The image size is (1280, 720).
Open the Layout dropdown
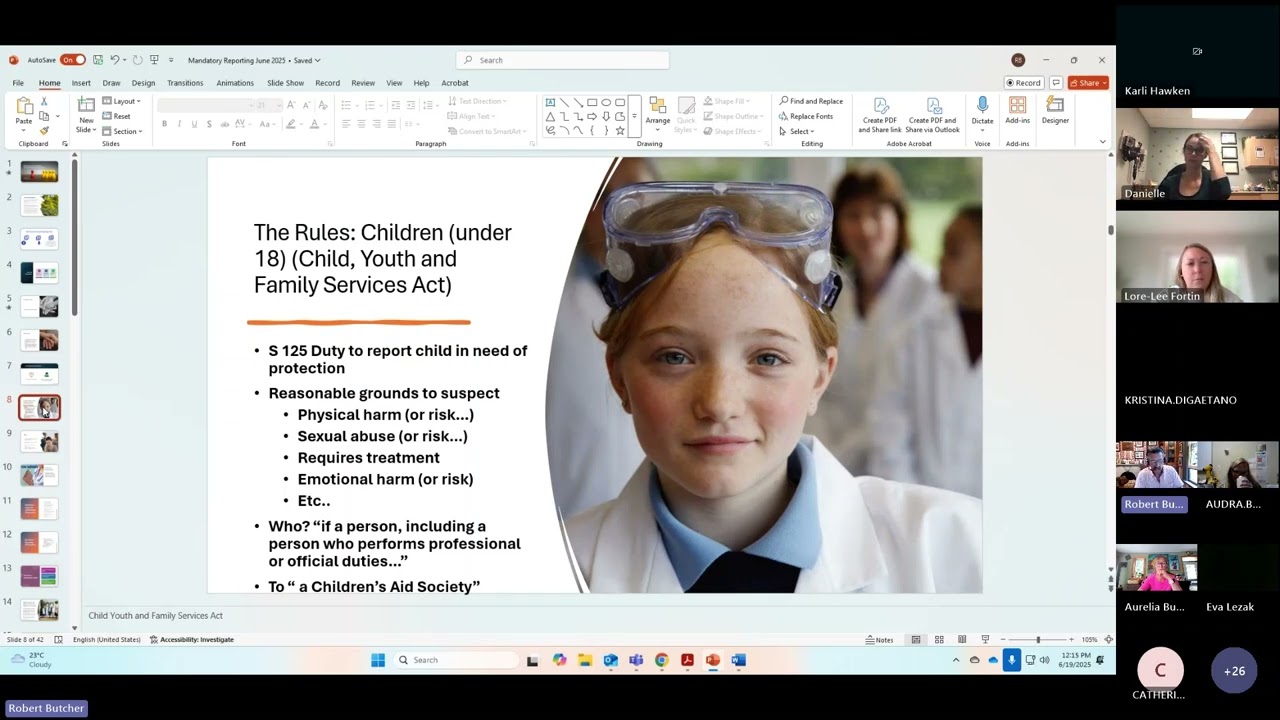click(122, 101)
